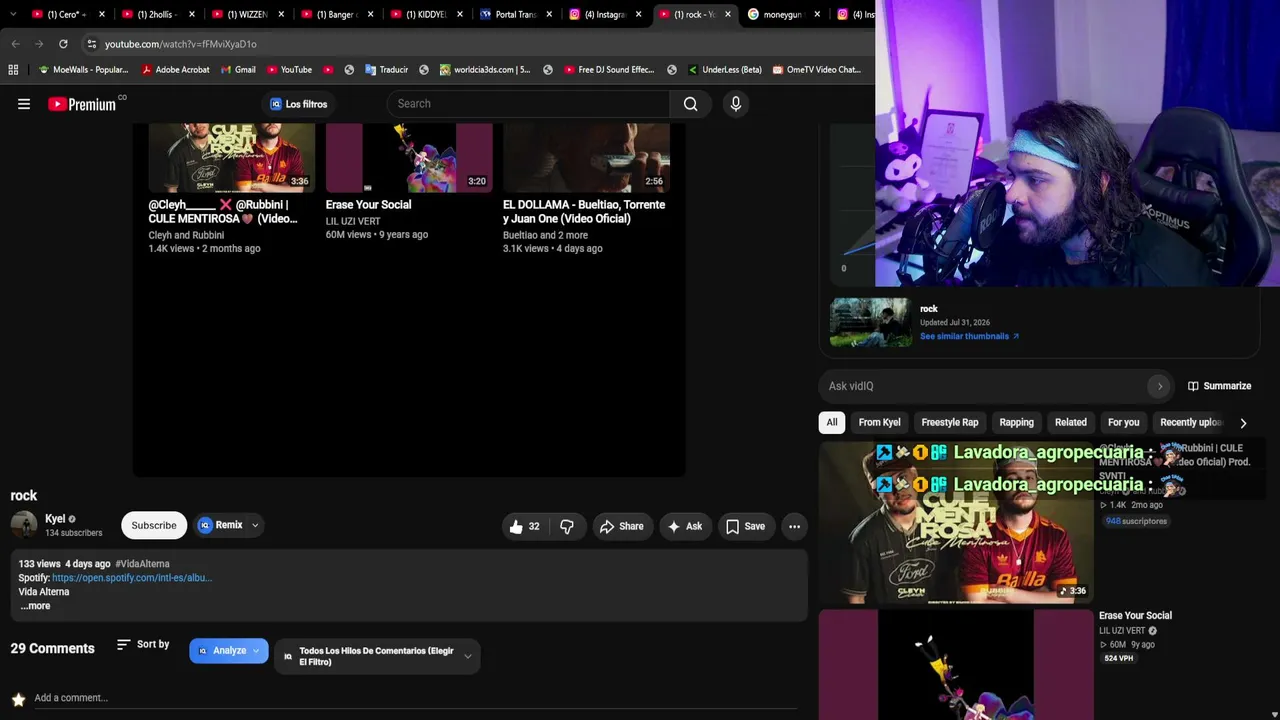Open See similar thumbnails link
Image resolution: width=1280 pixels, height=720 pixels.
(969, 336)
